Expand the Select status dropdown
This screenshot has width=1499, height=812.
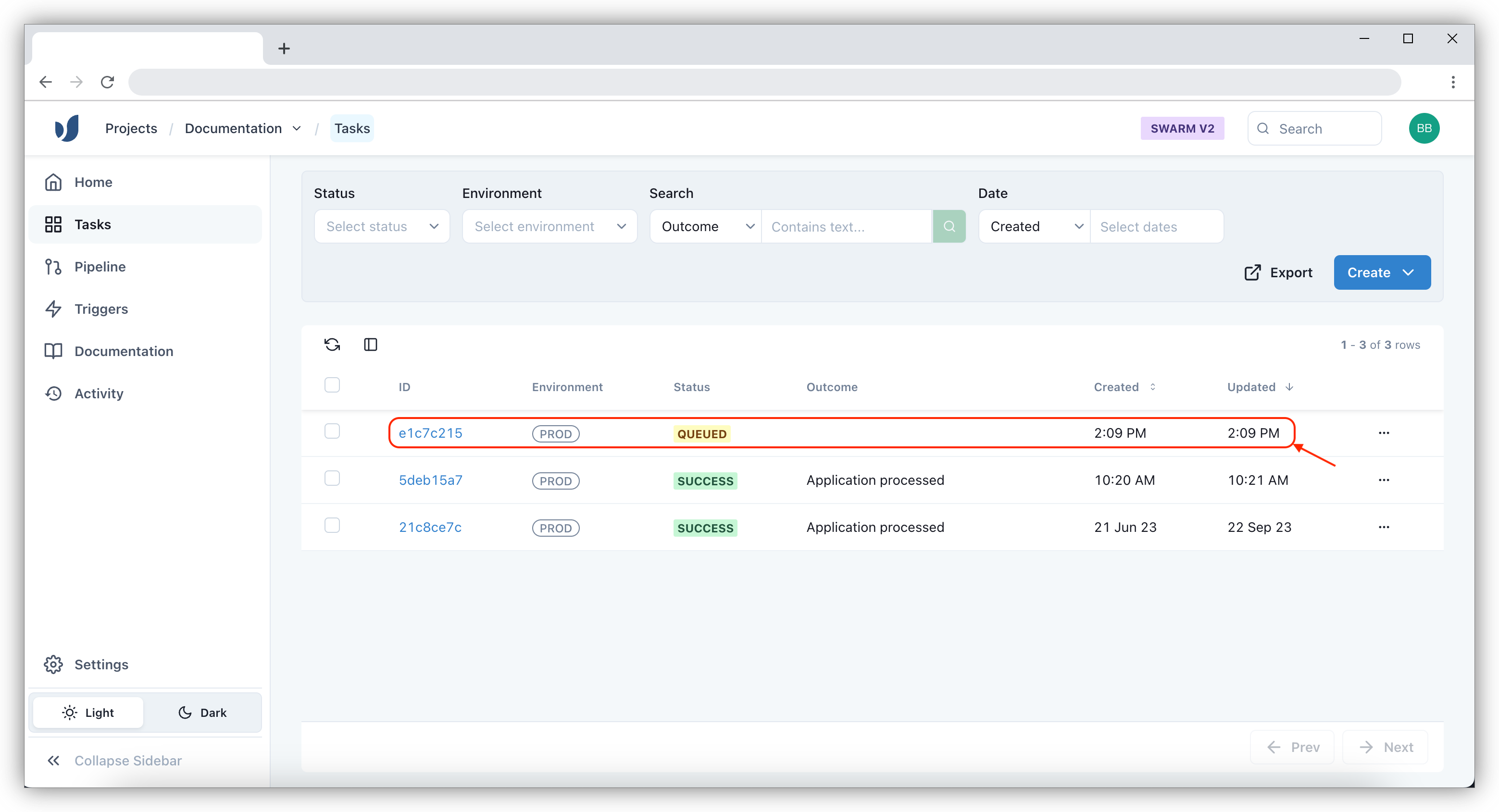[x=382, y=226]
